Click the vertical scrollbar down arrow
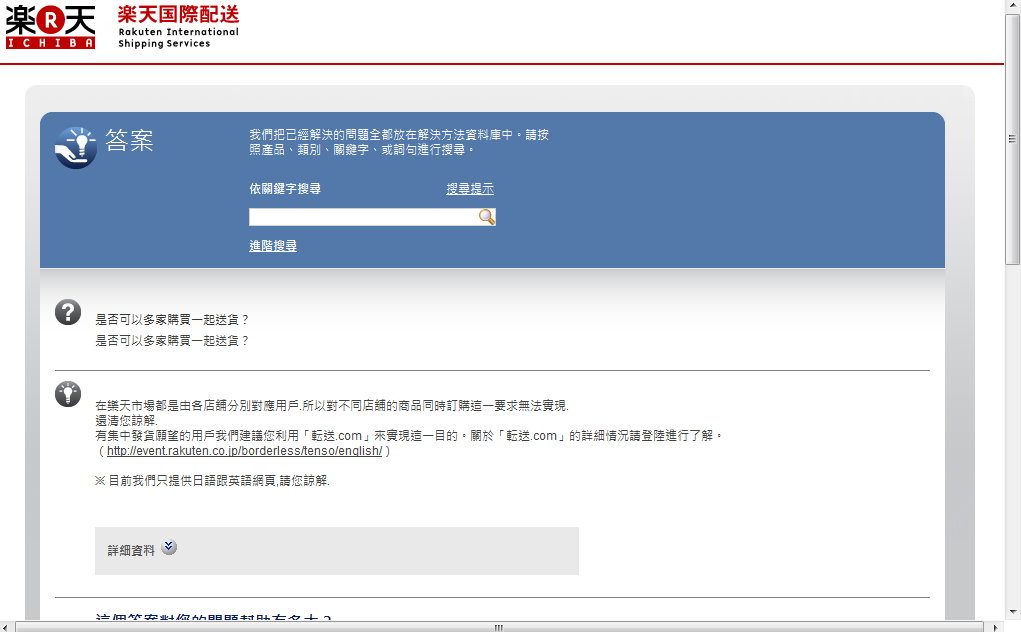The image size is (1021, 632). click(1012, 612)
